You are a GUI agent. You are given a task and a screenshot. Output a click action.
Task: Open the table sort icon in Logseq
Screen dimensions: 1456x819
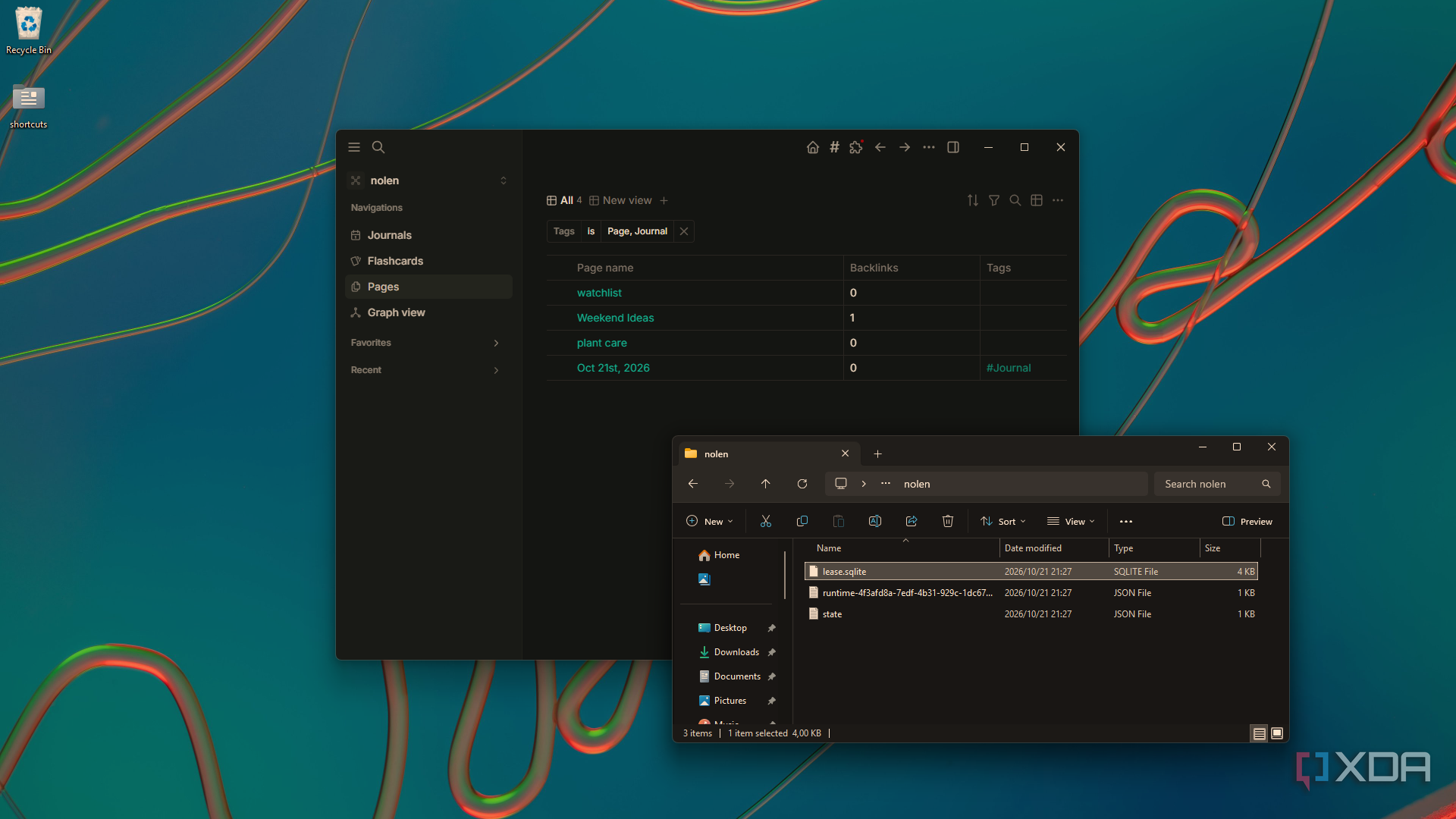pyautogui.click(x=973, y=200)
